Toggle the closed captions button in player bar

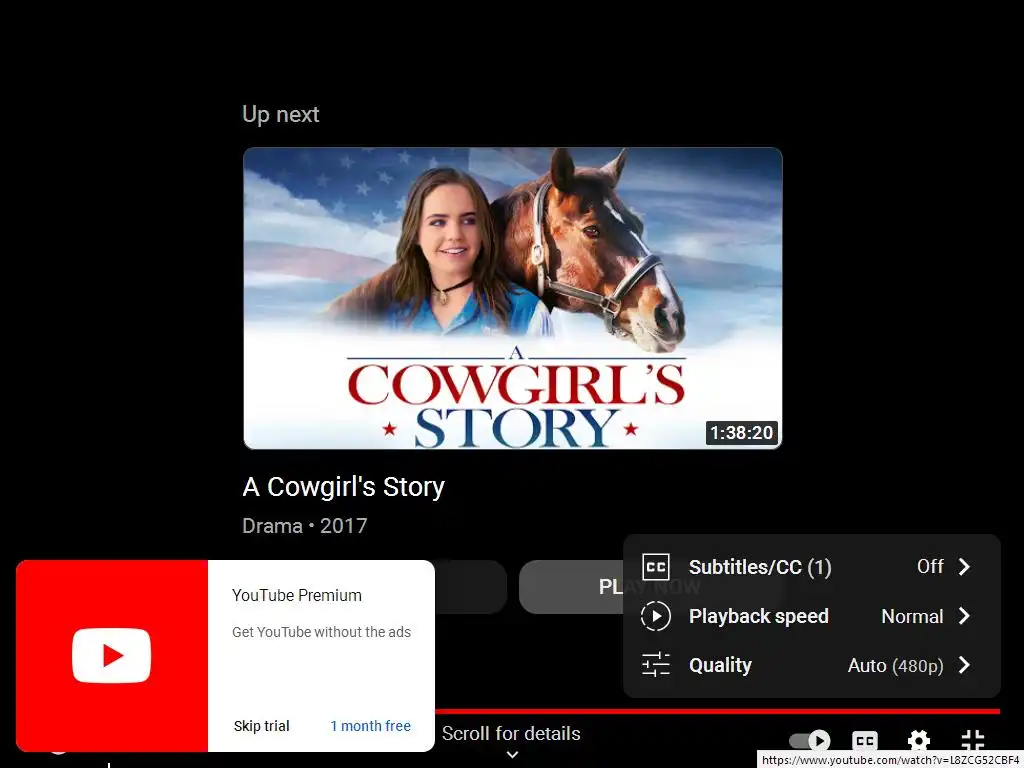865,741
